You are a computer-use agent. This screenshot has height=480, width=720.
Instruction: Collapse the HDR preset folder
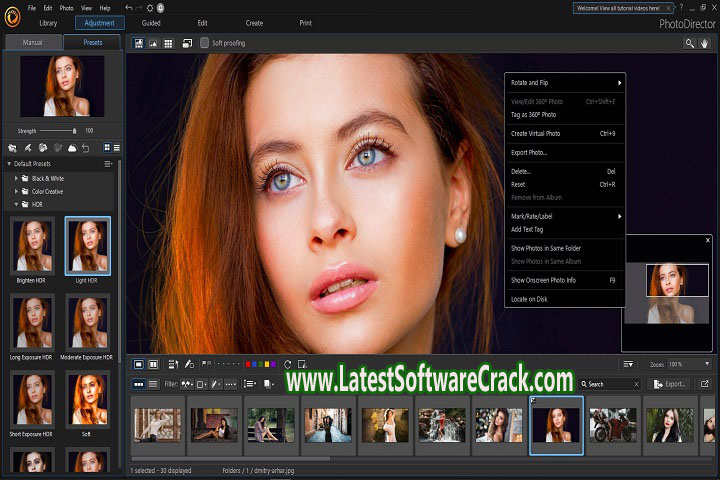click(x=16, y=204)
